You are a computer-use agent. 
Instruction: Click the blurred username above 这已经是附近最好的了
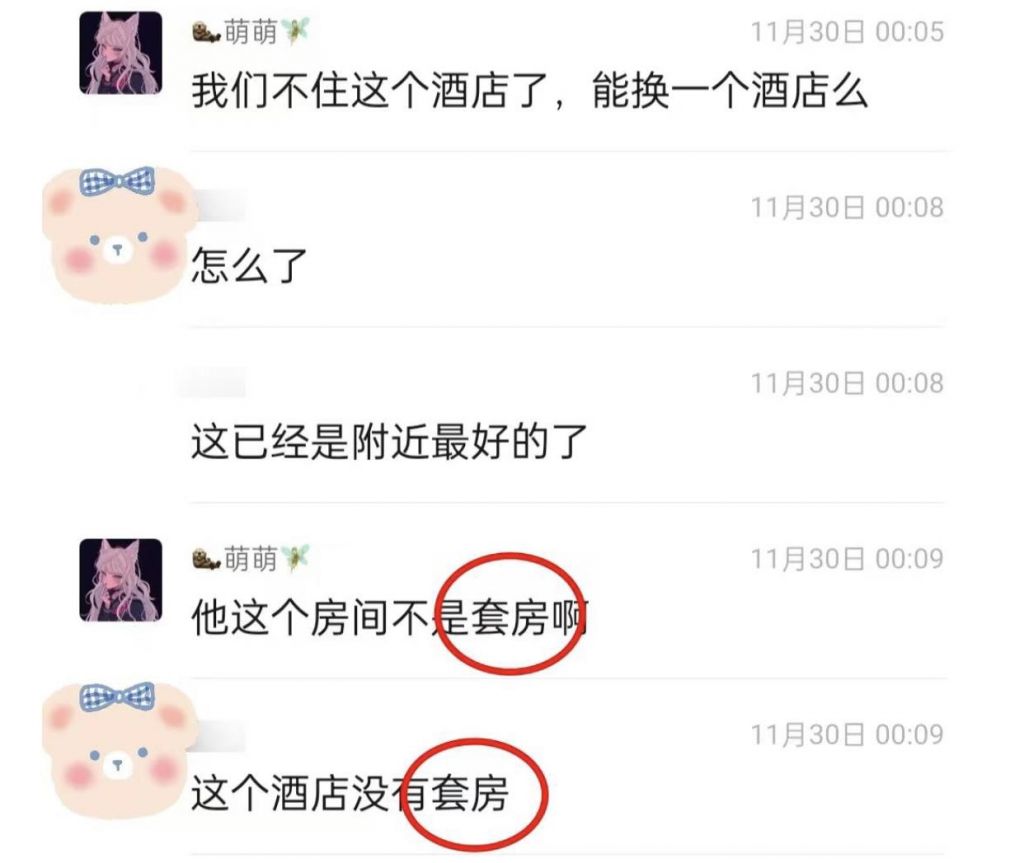tap(212, 382)
